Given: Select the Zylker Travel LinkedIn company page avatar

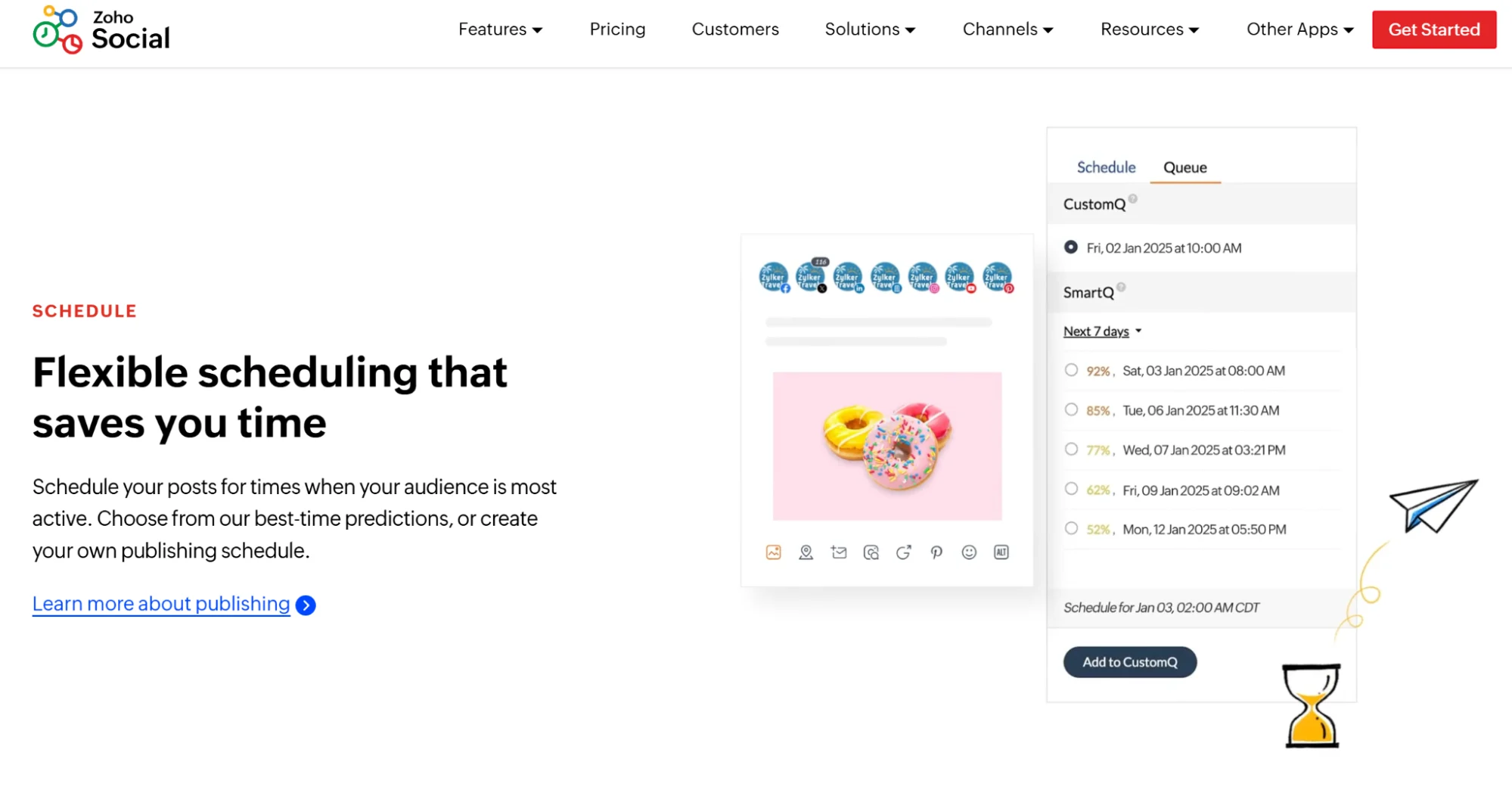Looking at the screenshot, I should coord(885,277).
